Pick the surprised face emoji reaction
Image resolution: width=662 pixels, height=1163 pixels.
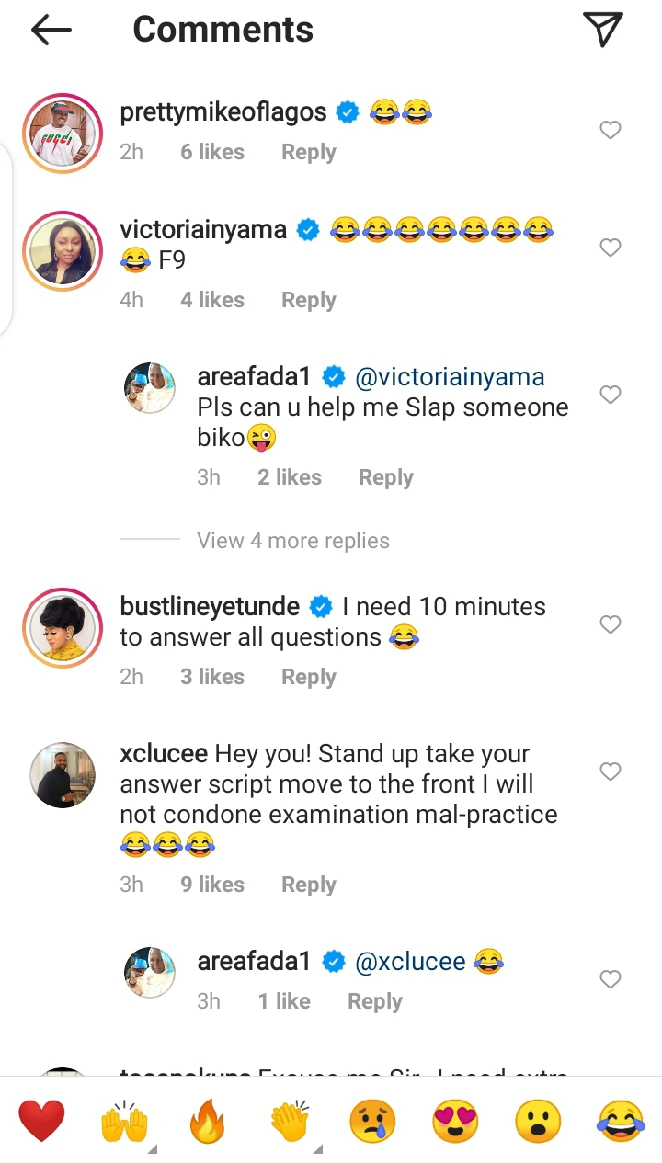click(x=538, y=1121)
